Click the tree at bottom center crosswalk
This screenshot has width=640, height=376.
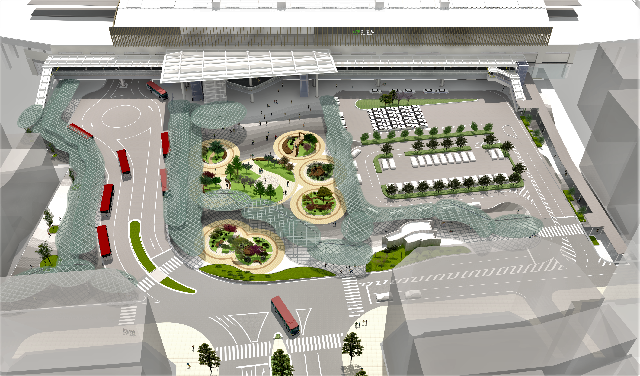282,363
